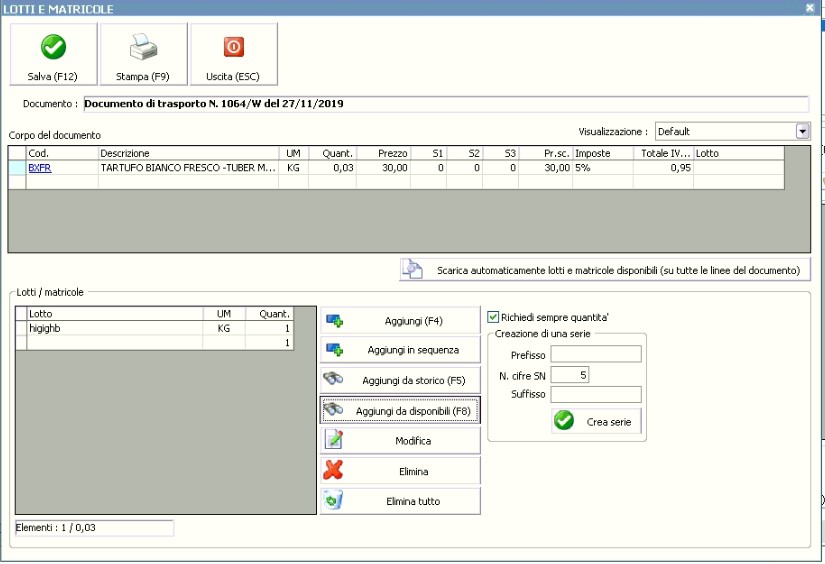Viewport: 825px width, 564px height.
Task: Click the Stampa (F9) button label
Action: click(143, 76)
